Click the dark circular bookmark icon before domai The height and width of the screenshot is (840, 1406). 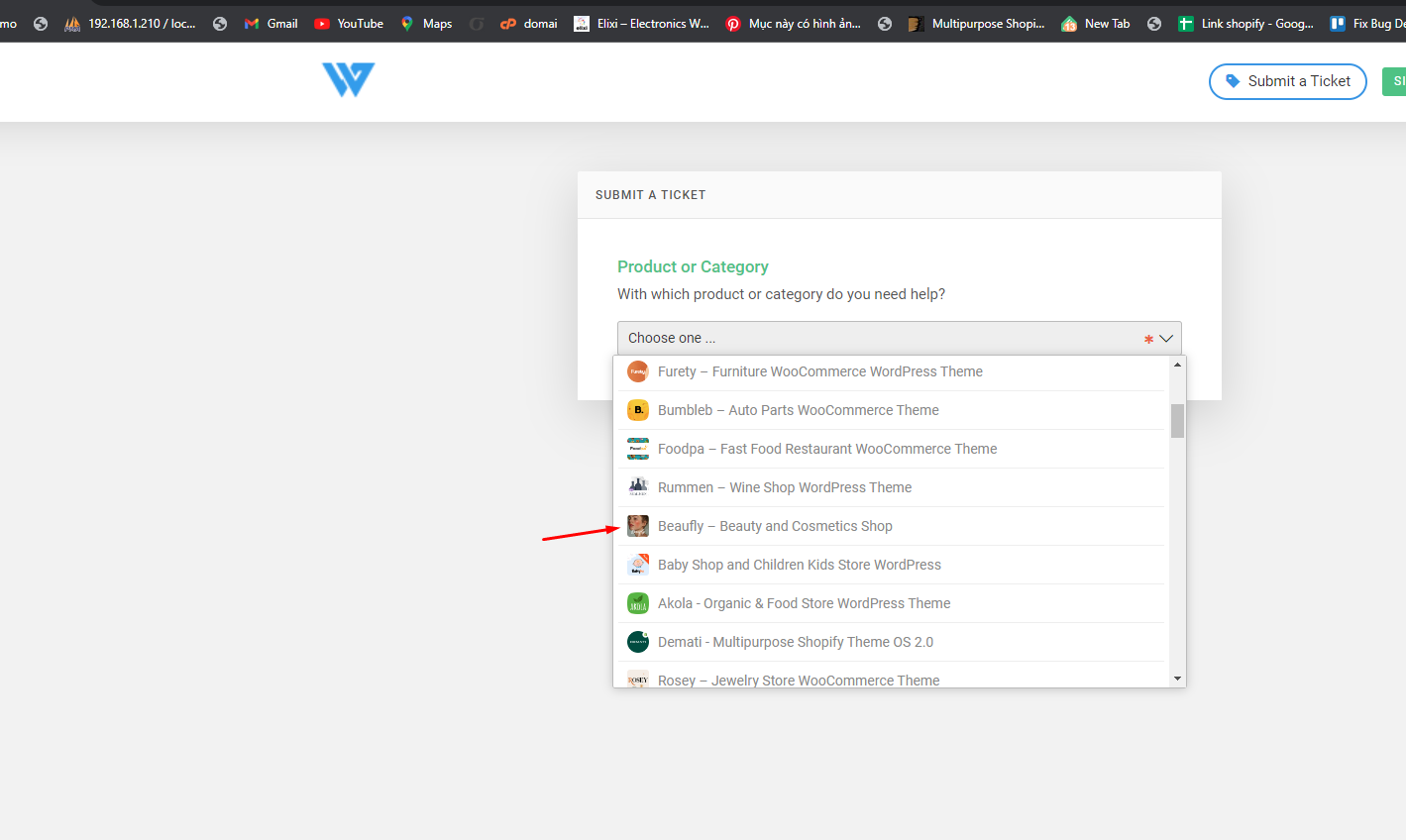[x=477, y=24]
